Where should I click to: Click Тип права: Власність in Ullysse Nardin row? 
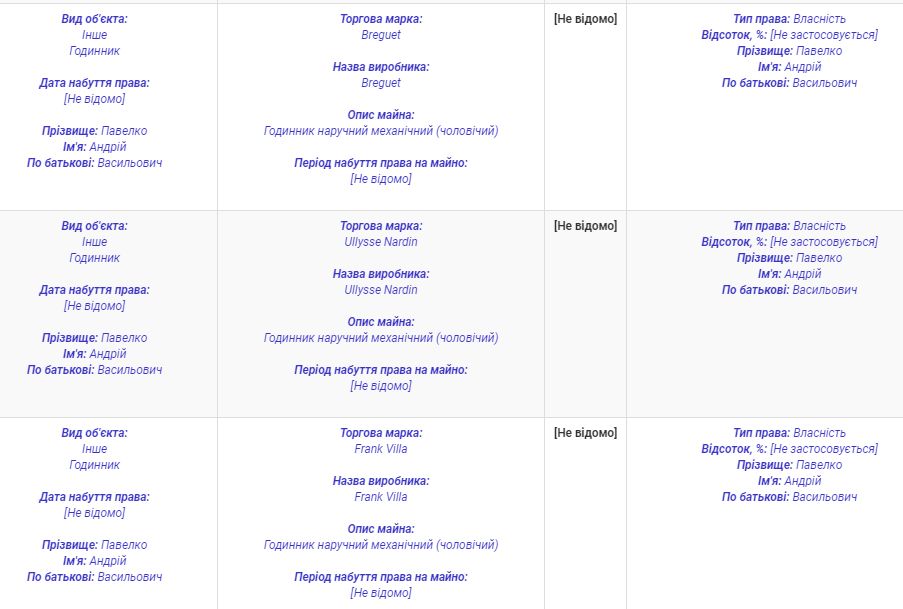coord(789,226)
